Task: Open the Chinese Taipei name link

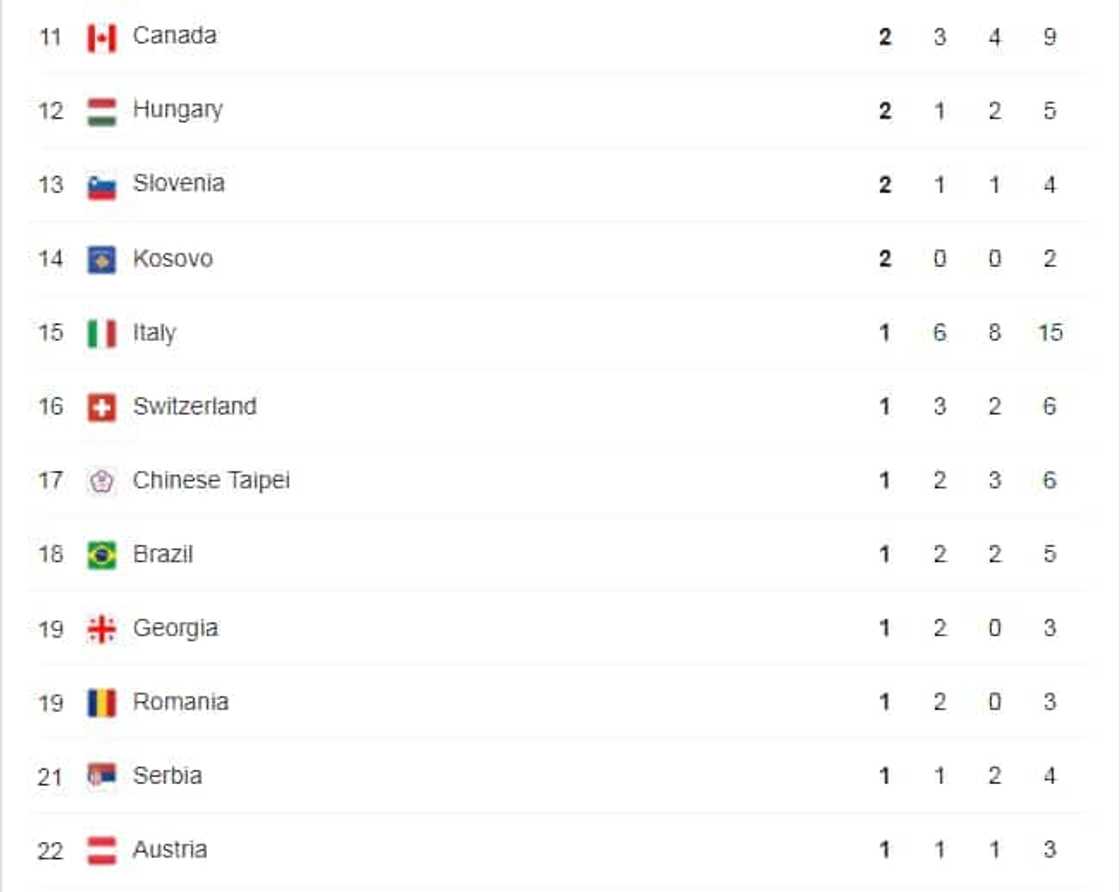Action: click(x=211, y=480)
